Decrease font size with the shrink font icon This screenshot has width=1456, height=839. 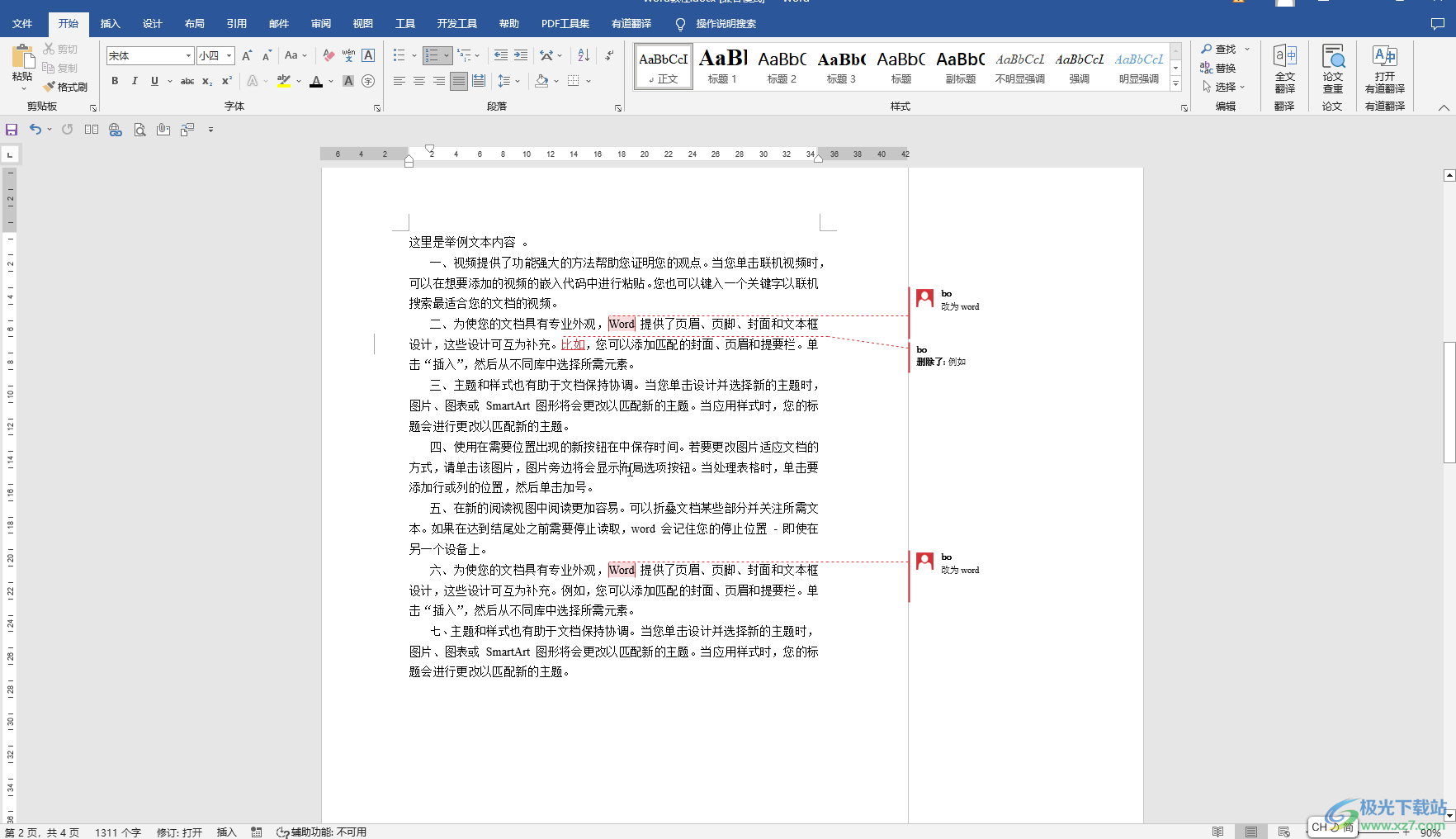pyautogui.click(x=267, y=55)
